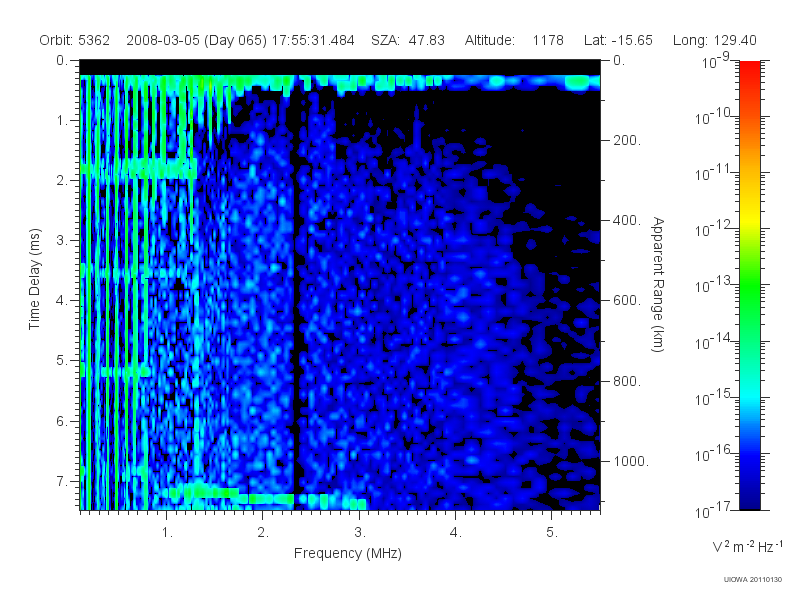
Task: Click the SZA: 47.83 value
Action: [408, 40]
